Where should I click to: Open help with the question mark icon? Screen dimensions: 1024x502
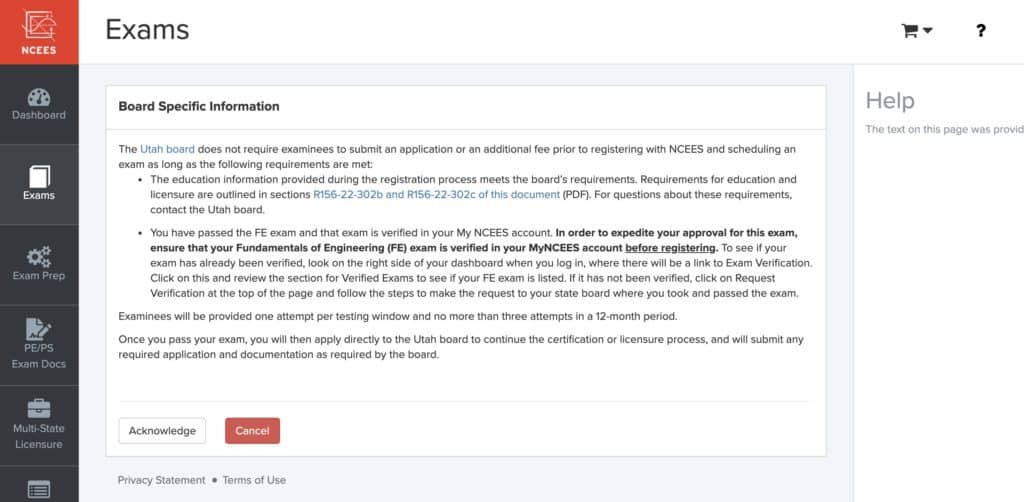point(981,31)
